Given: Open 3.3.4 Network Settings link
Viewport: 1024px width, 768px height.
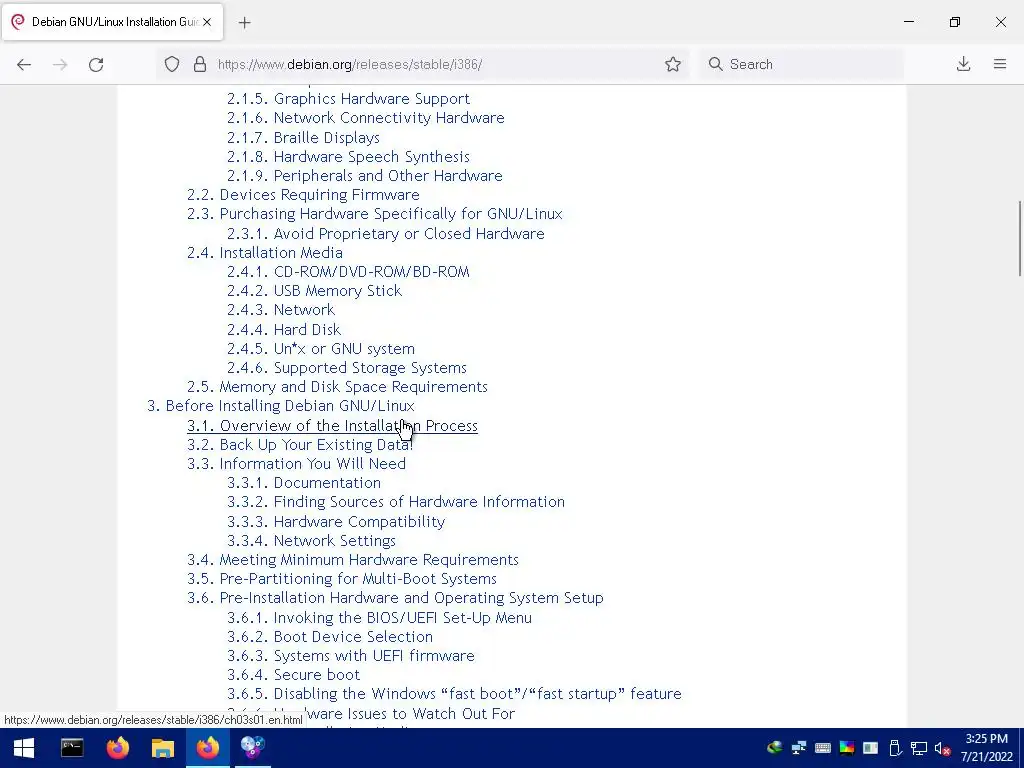Looking at the screenshot, I should (311, 541).
